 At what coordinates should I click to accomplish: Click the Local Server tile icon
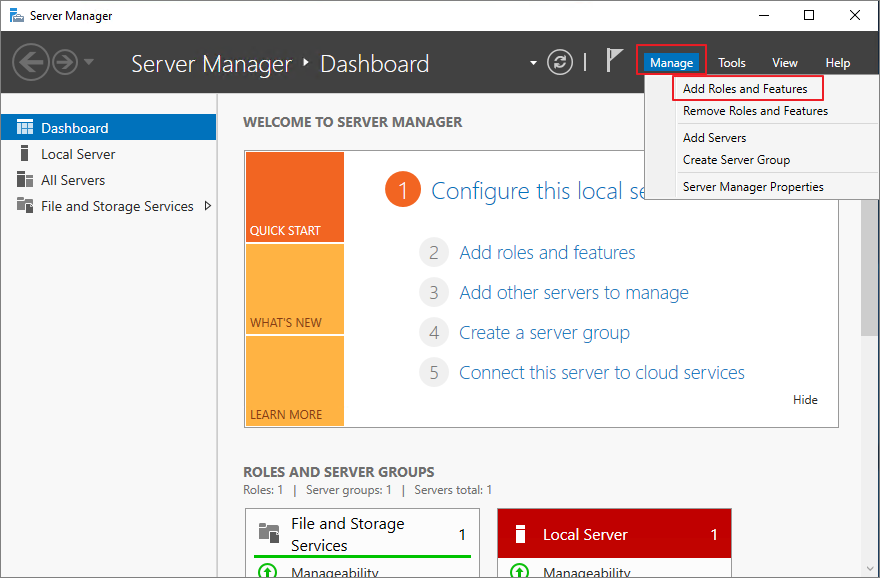click(520, 534)
